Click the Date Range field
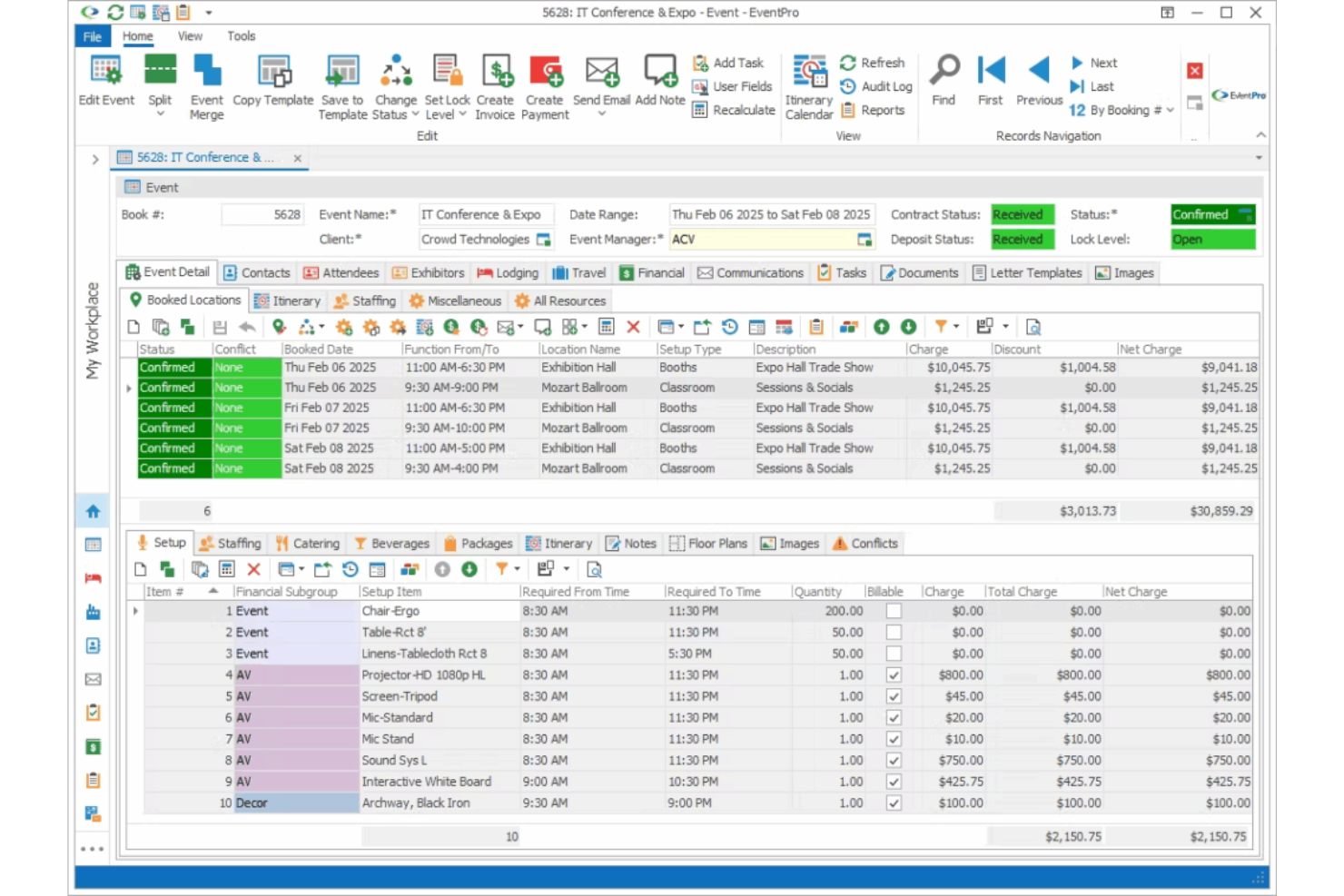Image resolution: width=1344 pixels, height=896 pixels. (772, 214)
